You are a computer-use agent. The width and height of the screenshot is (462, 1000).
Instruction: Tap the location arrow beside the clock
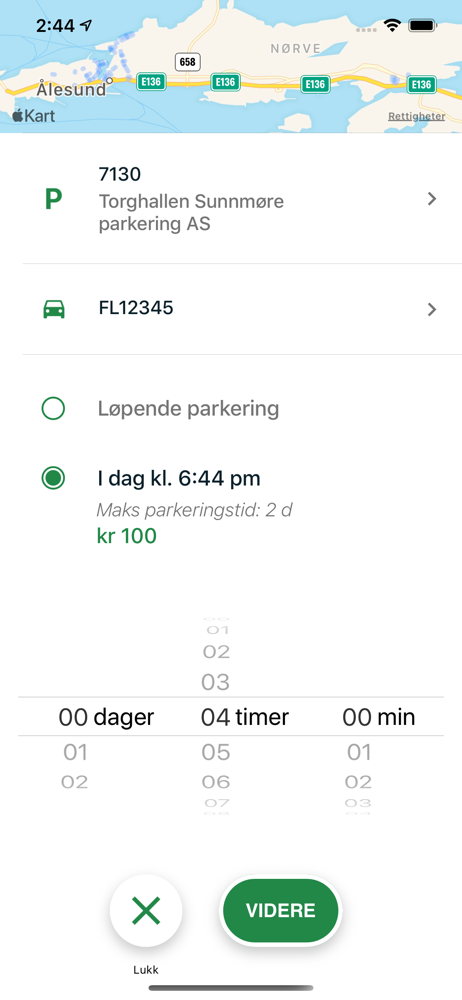(x=86, y=26)
